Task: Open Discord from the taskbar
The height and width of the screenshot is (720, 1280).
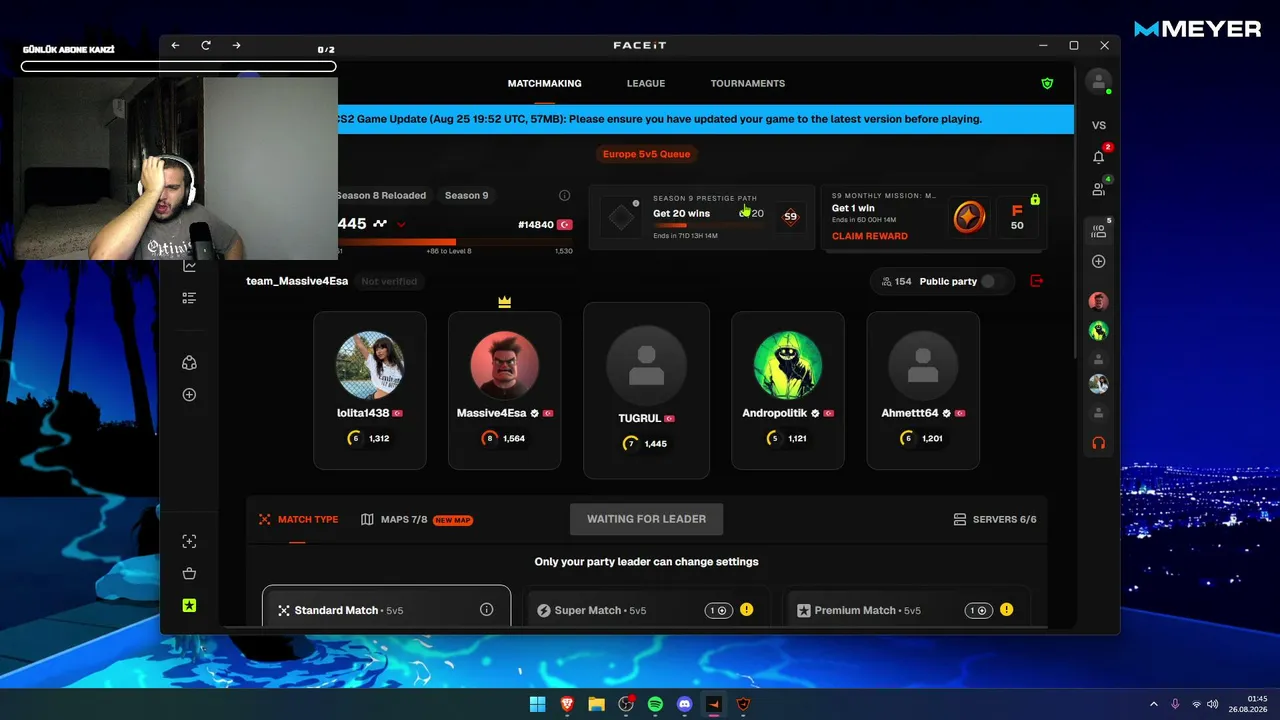Action: 684,704
